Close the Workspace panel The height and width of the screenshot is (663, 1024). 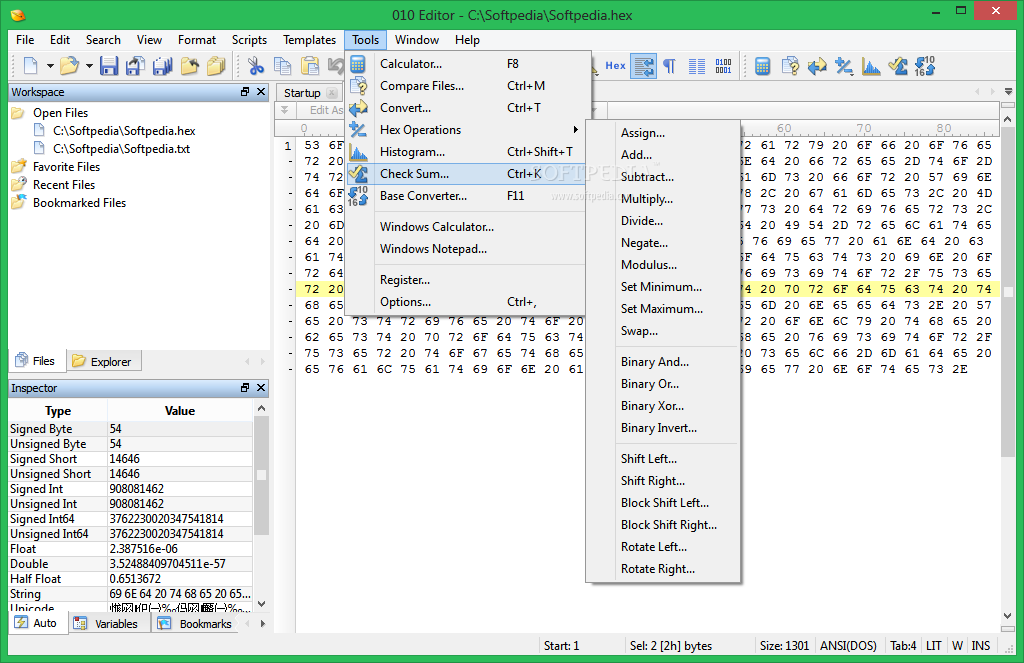[x=261, y=92]
